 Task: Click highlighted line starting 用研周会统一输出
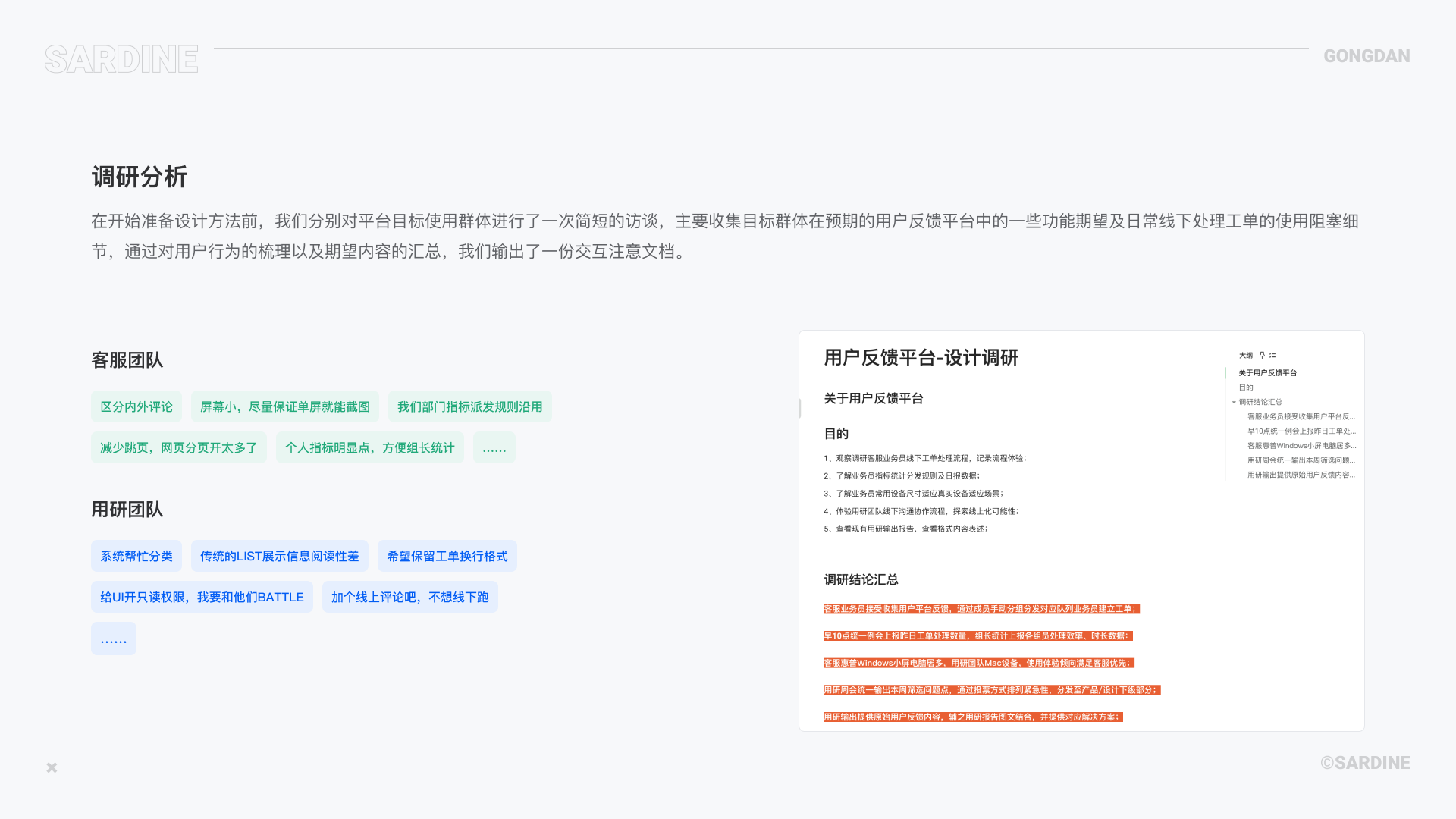click(x=992, y=690)
